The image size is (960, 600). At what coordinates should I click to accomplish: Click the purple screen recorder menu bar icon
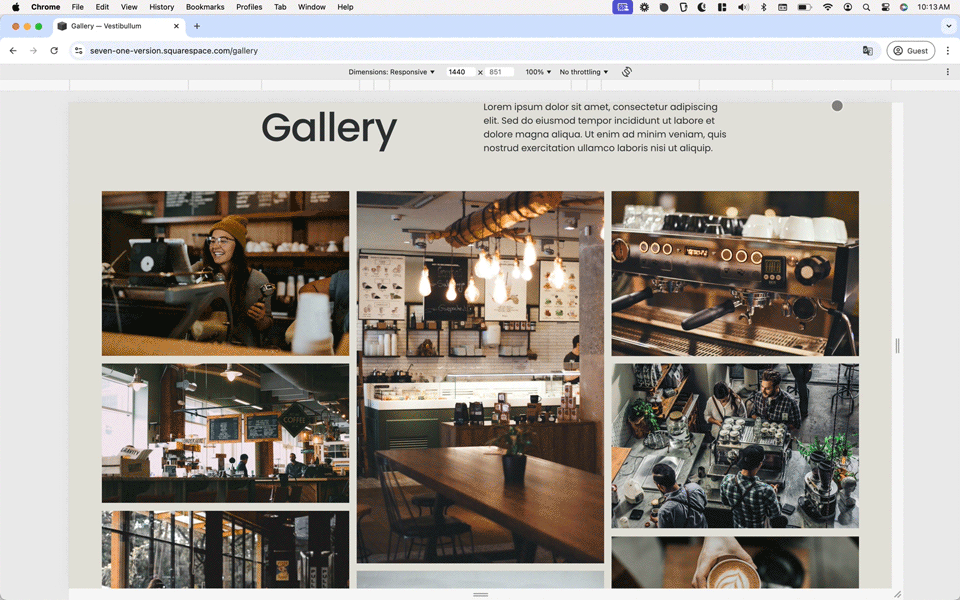622,7
